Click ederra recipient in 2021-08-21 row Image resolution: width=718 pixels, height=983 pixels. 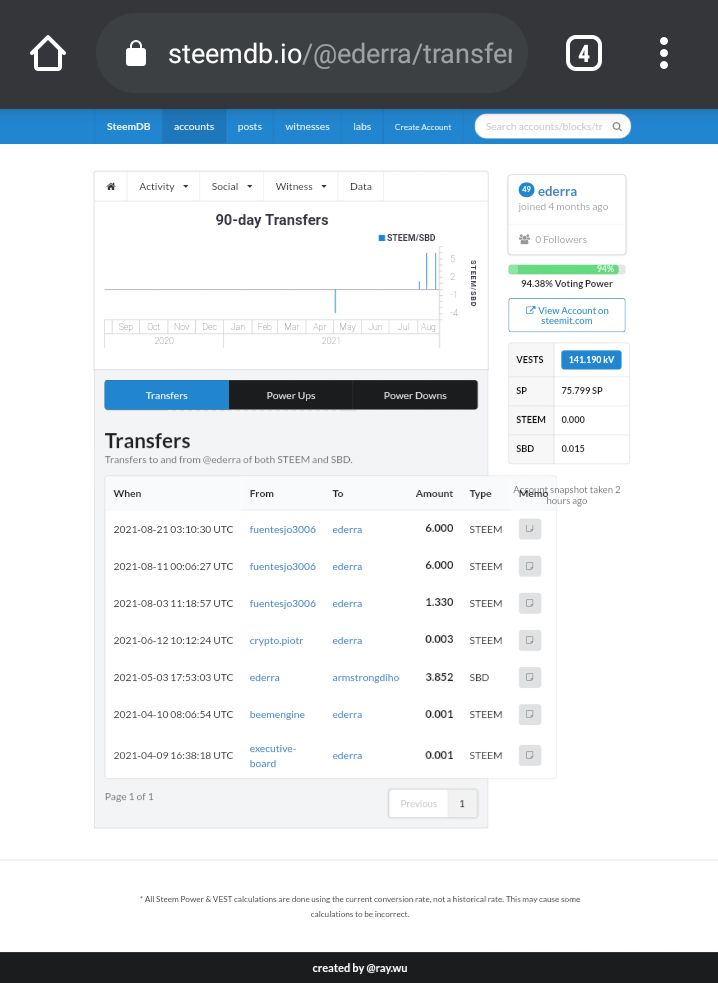(x=347, y=529)
